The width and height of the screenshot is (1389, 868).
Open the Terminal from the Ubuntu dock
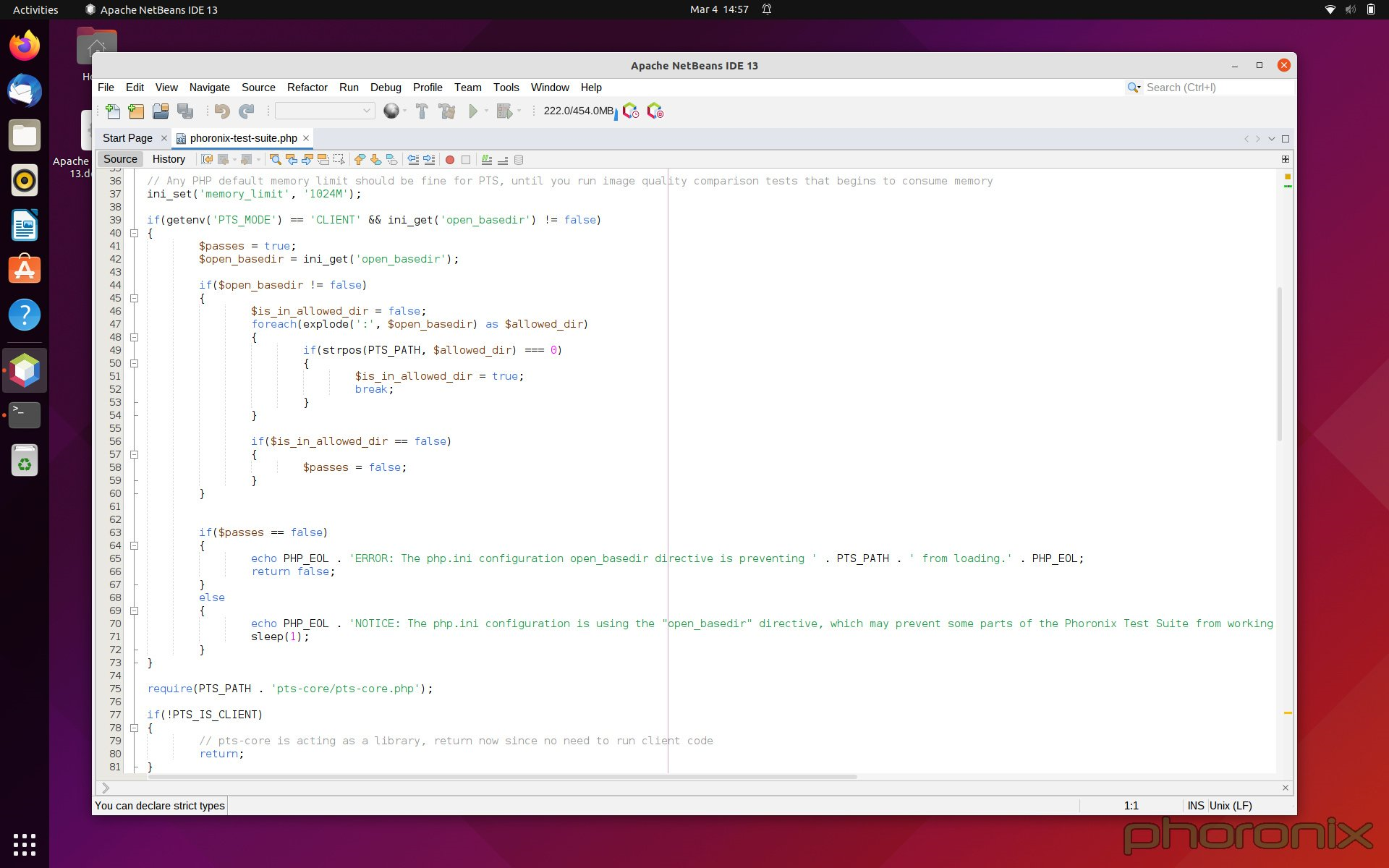click(x=25, y=414)
